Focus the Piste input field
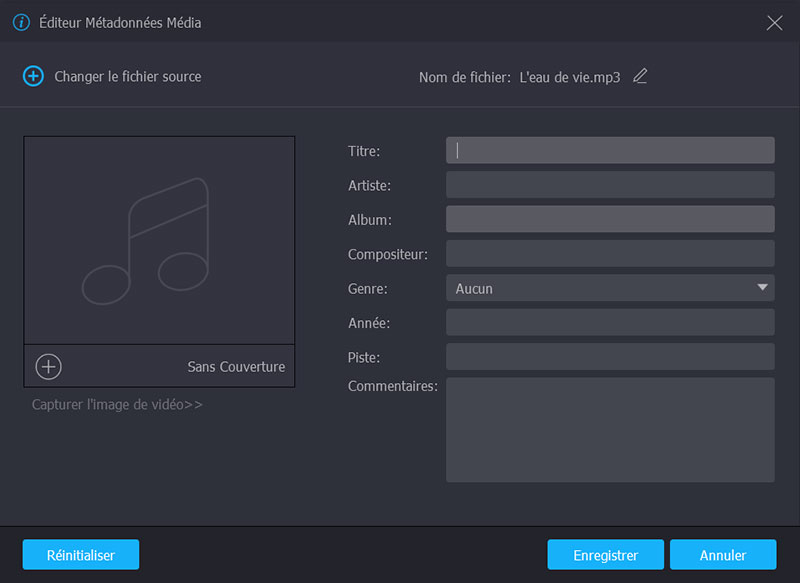Image resolution: width=800 pixels, height=583 pixels. [x=610, y=357]
